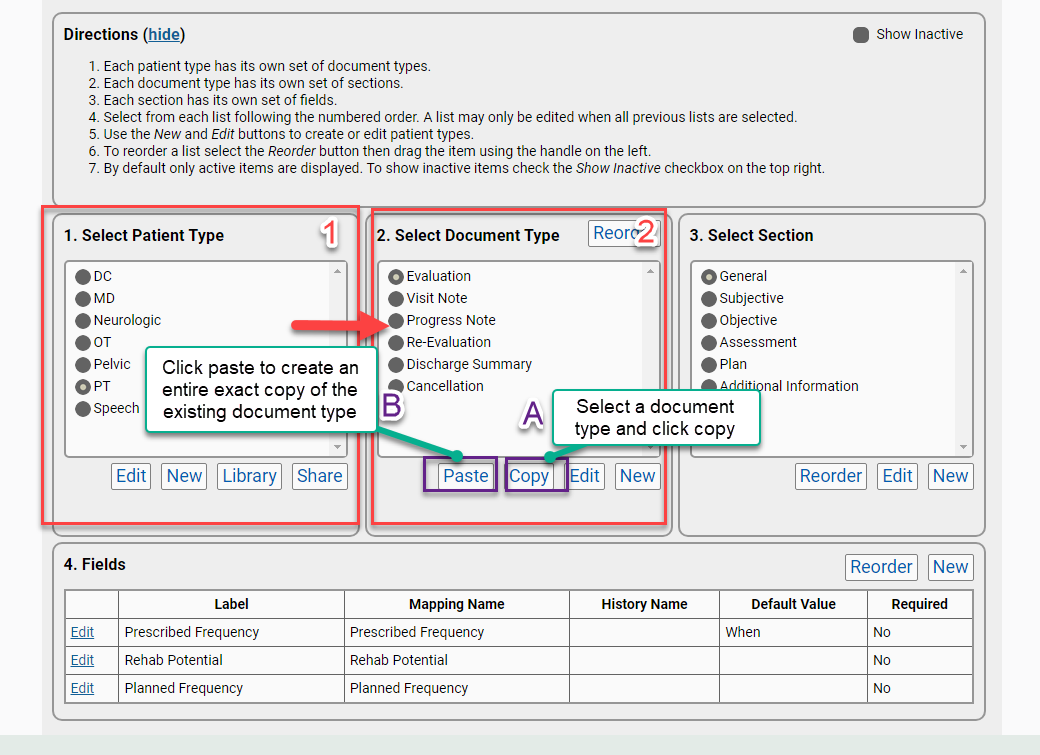1040x755 pixels.
Task: Edit the Planned Frequency field row
Action: tap(82, 688)
